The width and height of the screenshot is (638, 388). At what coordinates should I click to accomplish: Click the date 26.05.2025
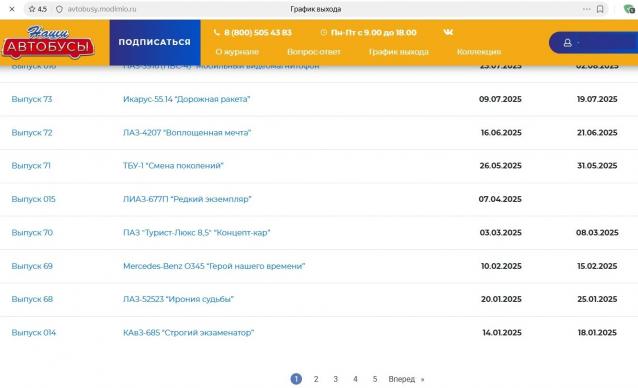(500, 166)
